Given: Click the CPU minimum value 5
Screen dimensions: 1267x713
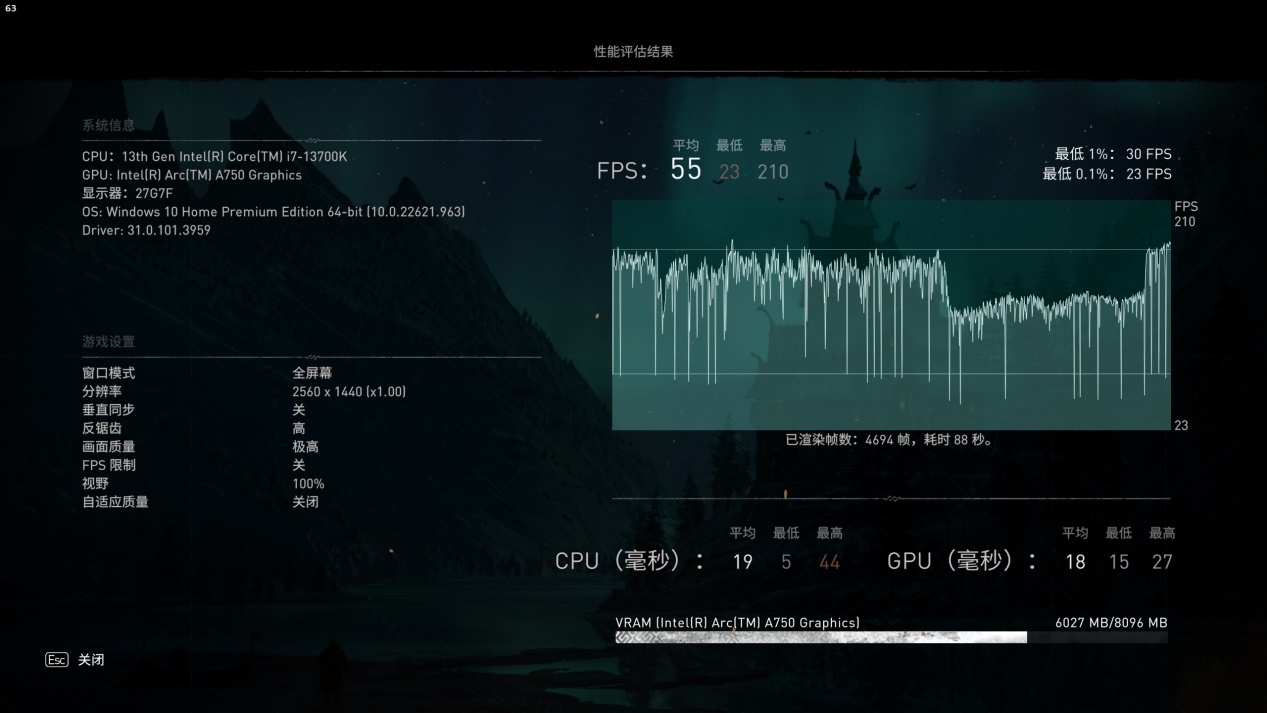Looking at the screenshot, I should point(786,562).
